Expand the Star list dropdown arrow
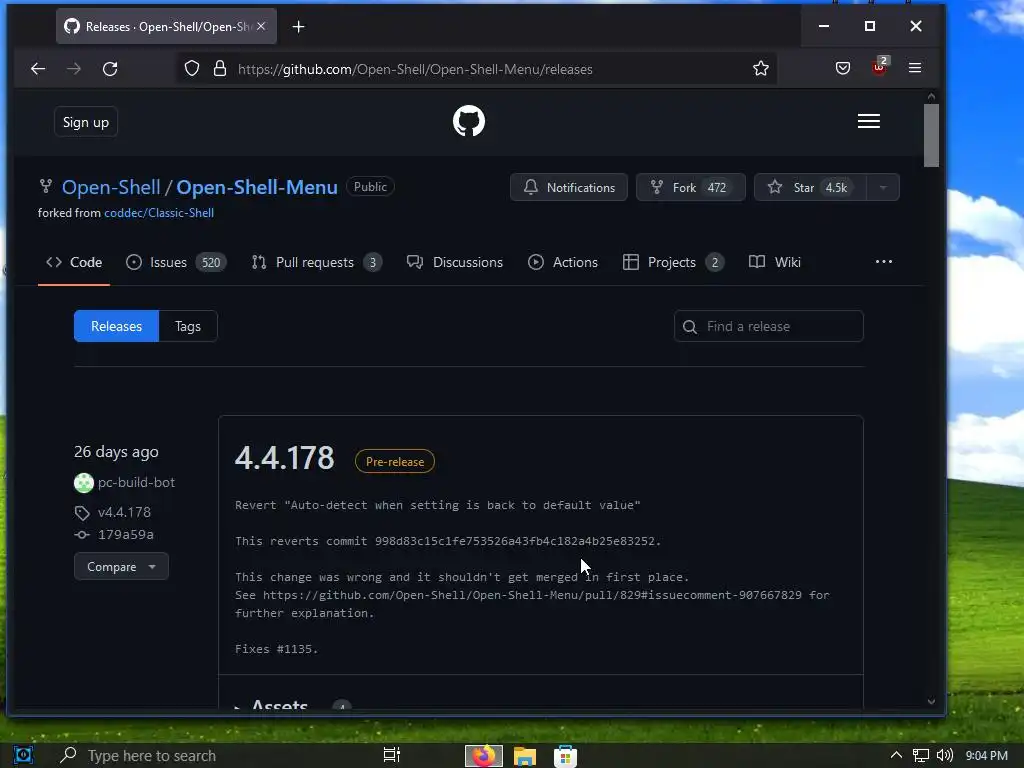1024x768 pixels. coord(883,187)
